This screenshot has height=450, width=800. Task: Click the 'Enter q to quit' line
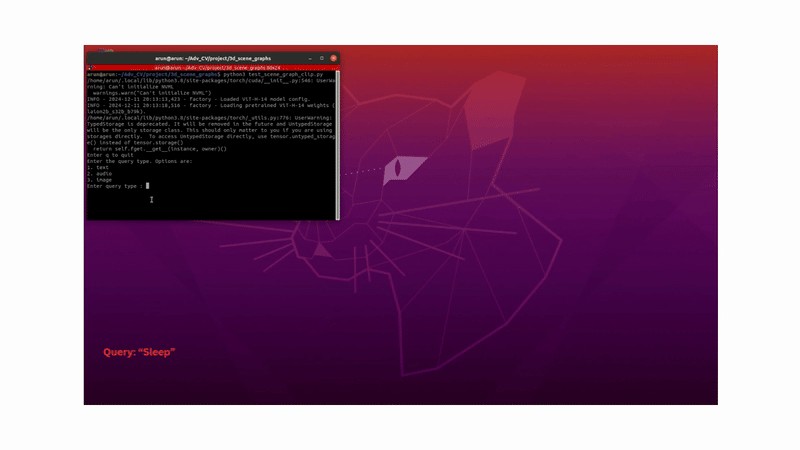click(x=110, y=155)
